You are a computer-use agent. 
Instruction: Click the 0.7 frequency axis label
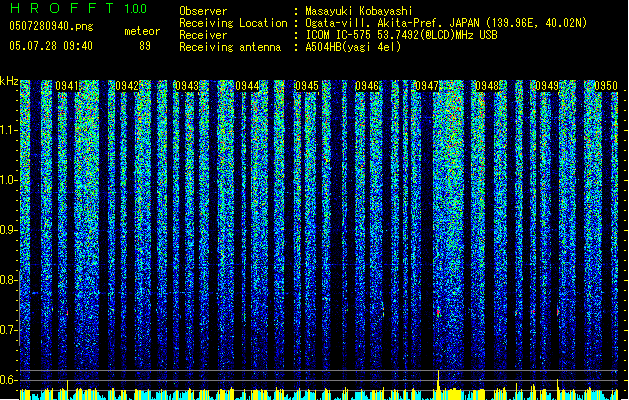click(8, 330)
